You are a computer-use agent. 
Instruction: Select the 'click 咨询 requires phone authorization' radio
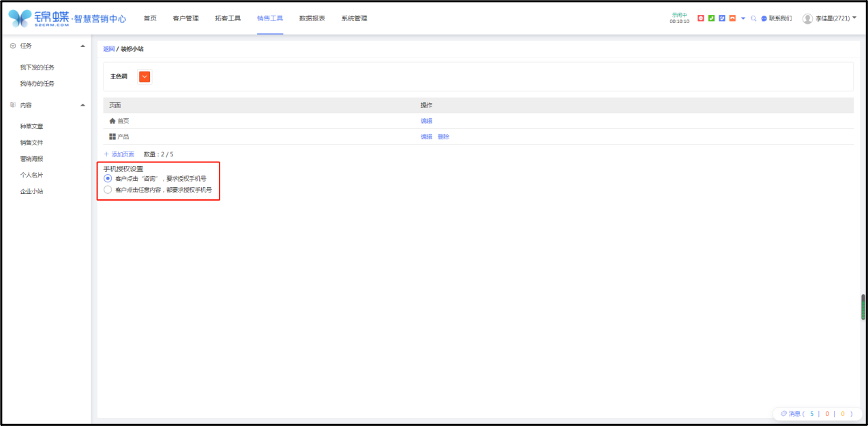tap(108, 178)
